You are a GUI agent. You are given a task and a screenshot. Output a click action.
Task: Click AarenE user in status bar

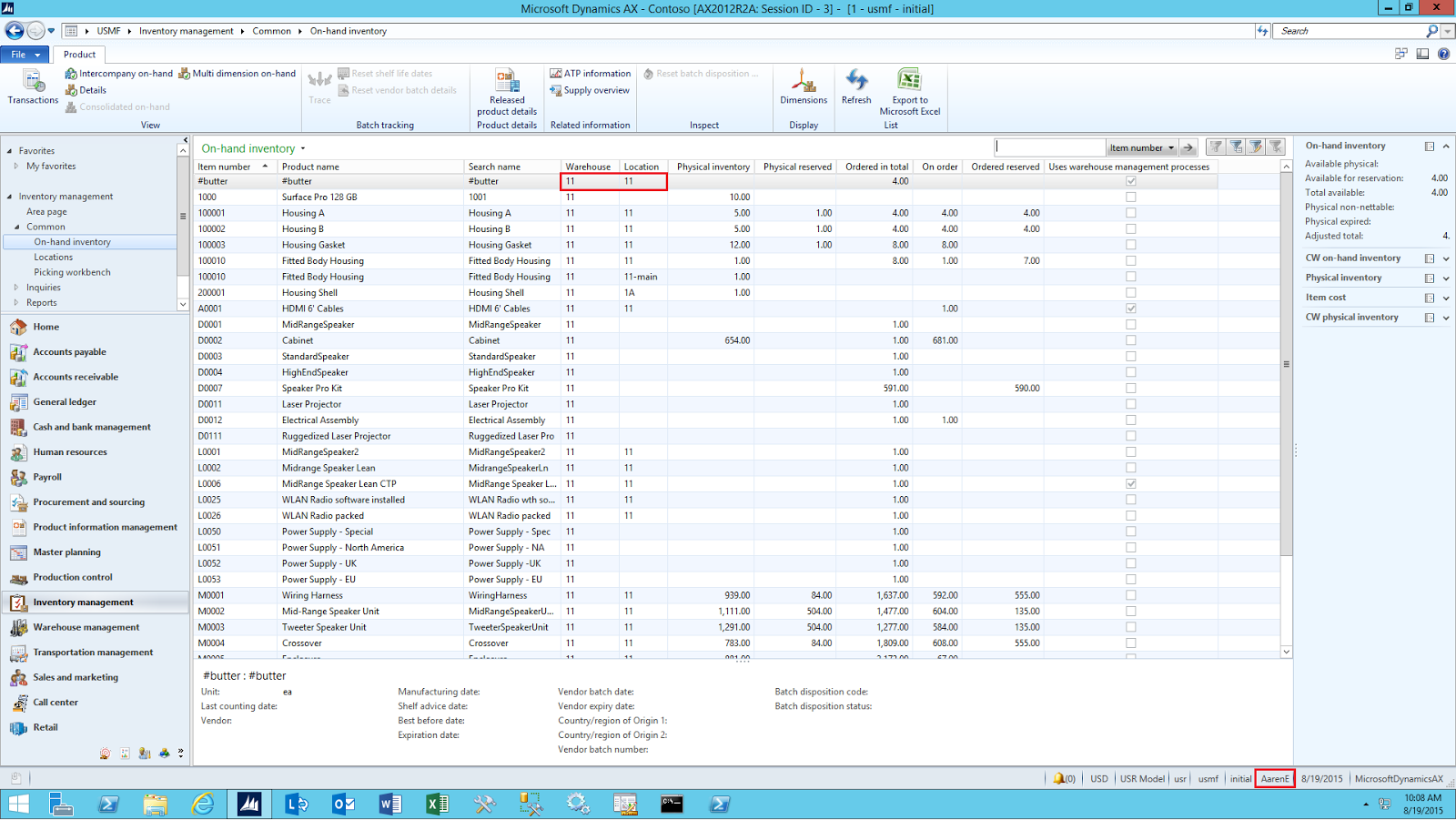click(x=1275, y=779)
